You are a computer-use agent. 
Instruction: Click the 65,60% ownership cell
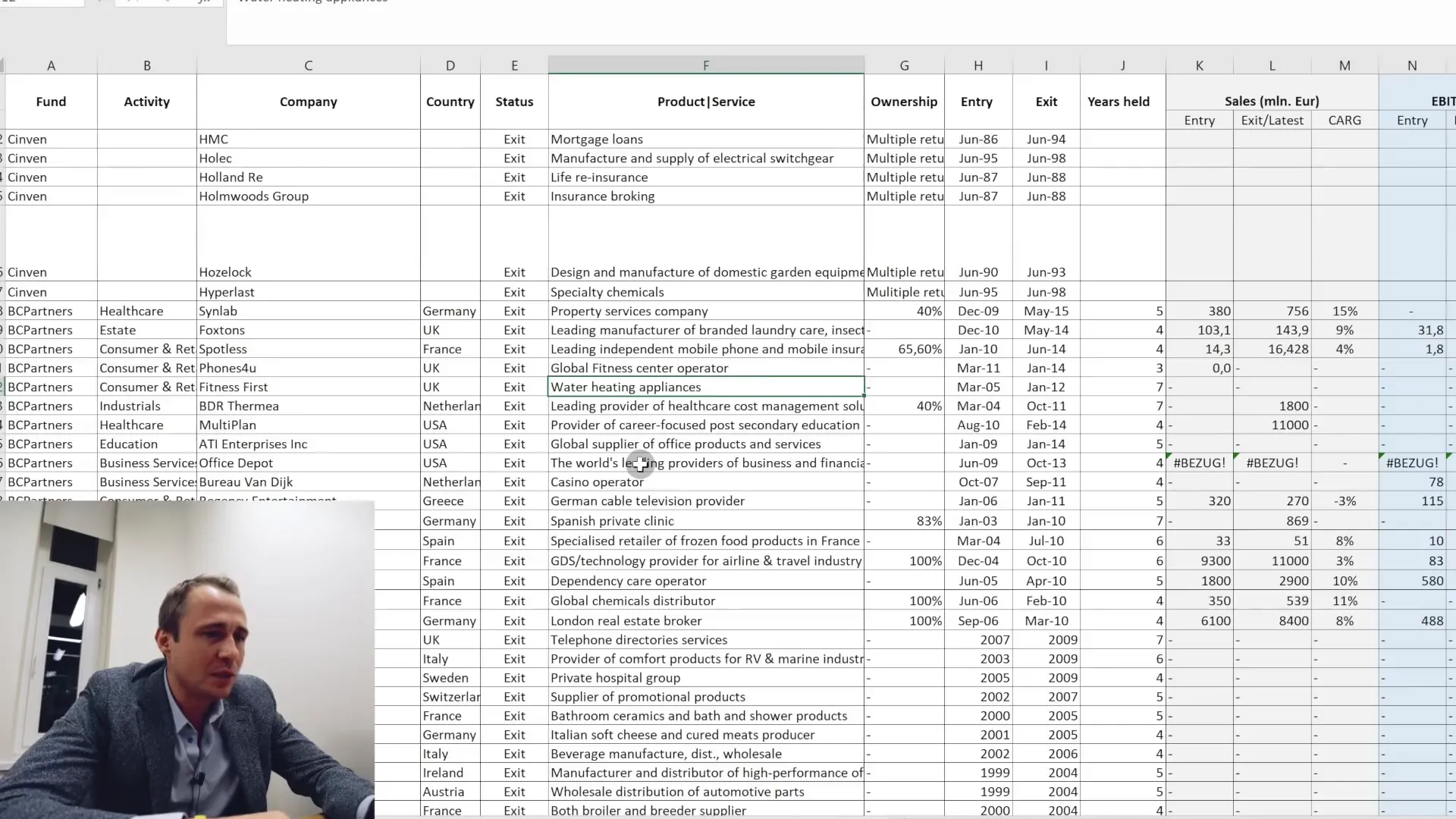pos(904,349)
